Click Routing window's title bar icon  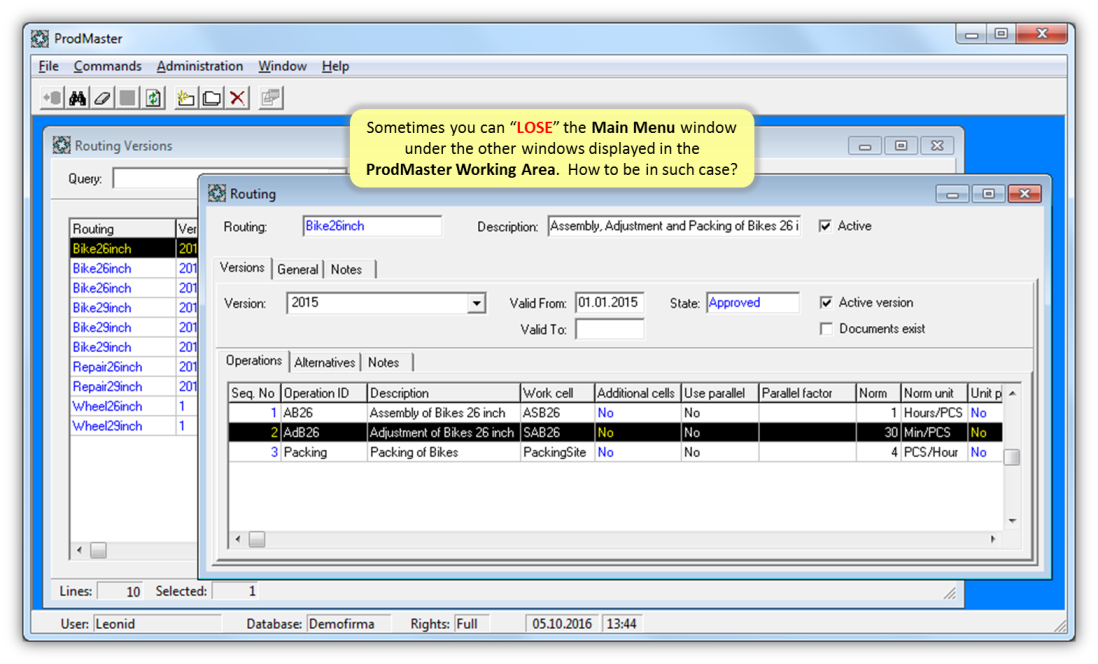tap(217, 193)
